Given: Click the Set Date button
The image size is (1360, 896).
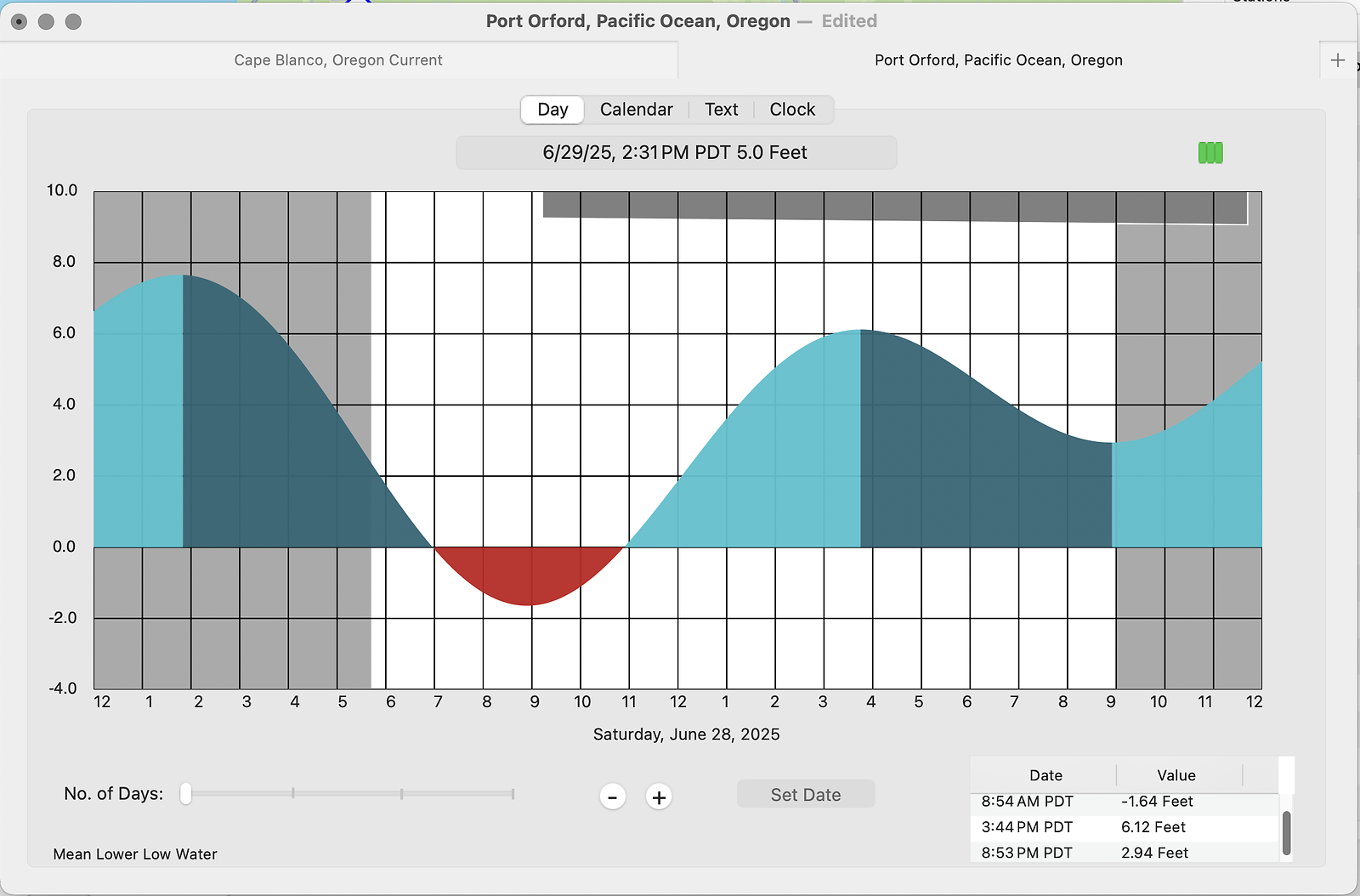Looking at the screenshot, I should (x=805, y=795).
